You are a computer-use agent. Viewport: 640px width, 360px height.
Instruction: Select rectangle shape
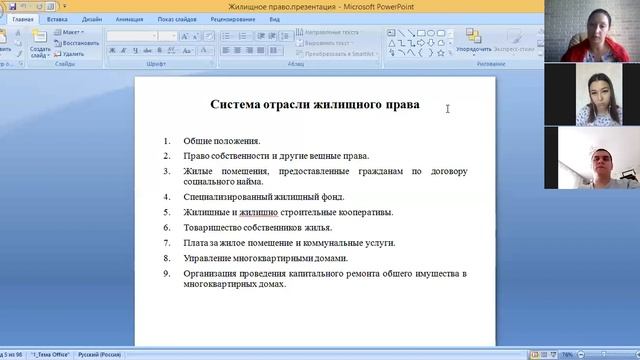pyautogui.click(x=421, y=33)
